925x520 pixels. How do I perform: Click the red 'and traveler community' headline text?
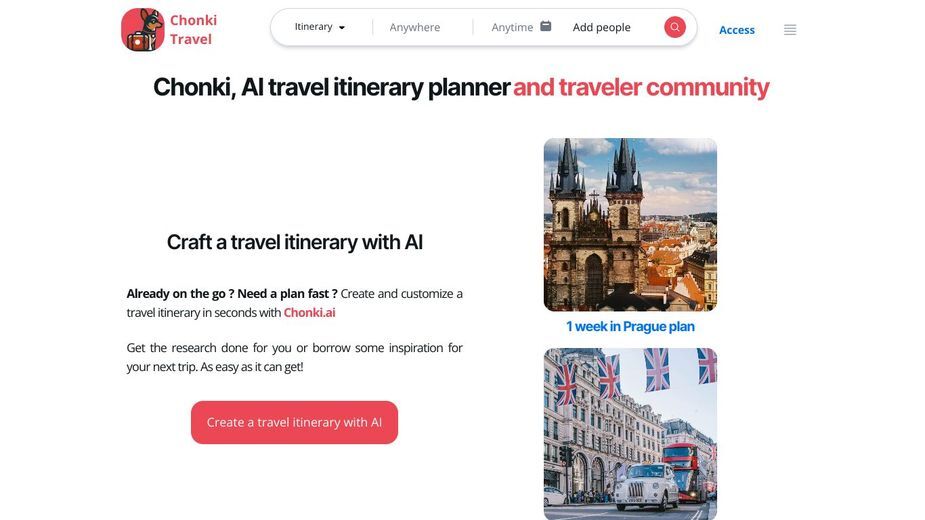tap(641, 87)
